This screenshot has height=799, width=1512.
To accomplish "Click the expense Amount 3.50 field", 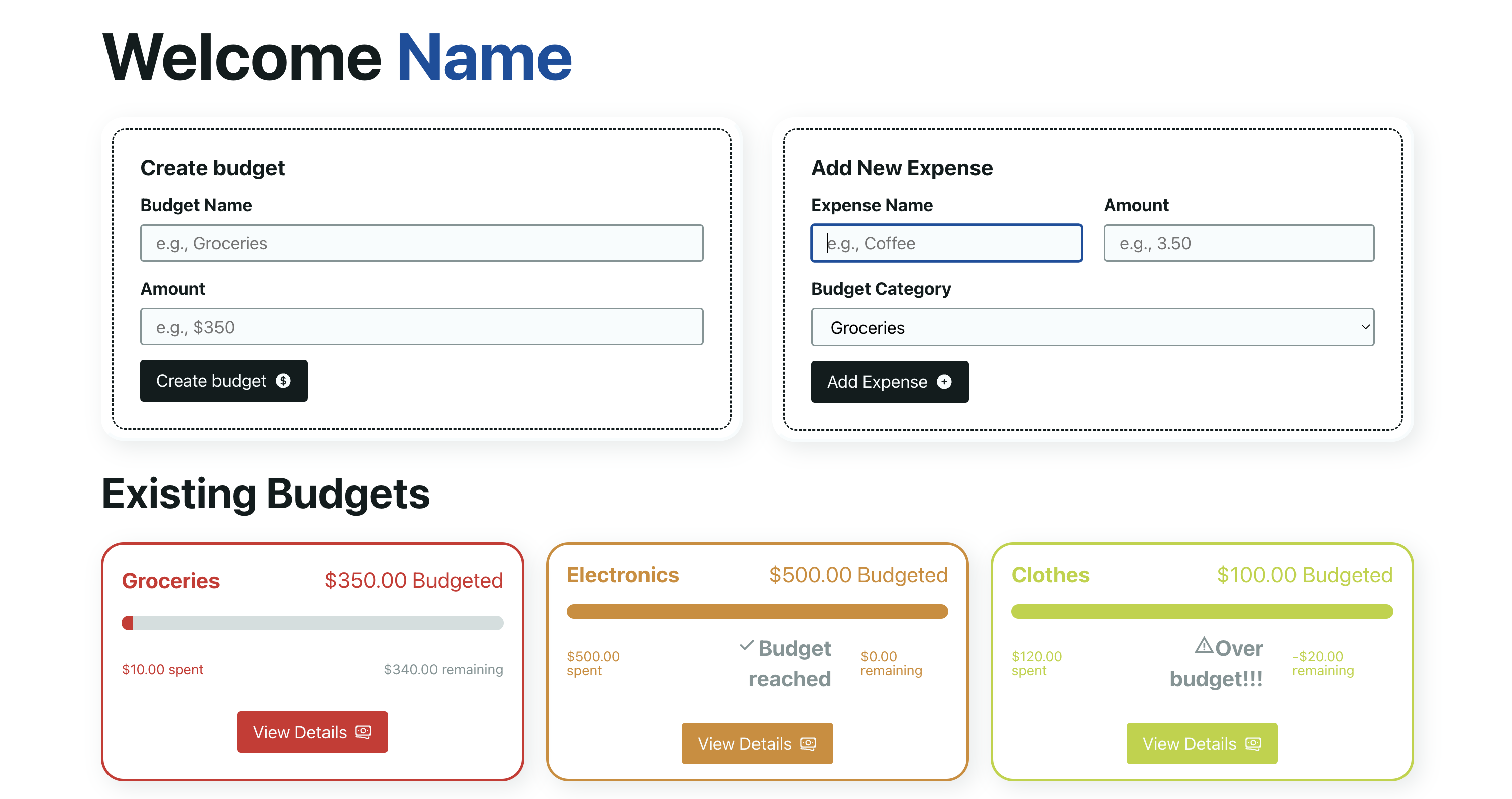I will 1238,243.
